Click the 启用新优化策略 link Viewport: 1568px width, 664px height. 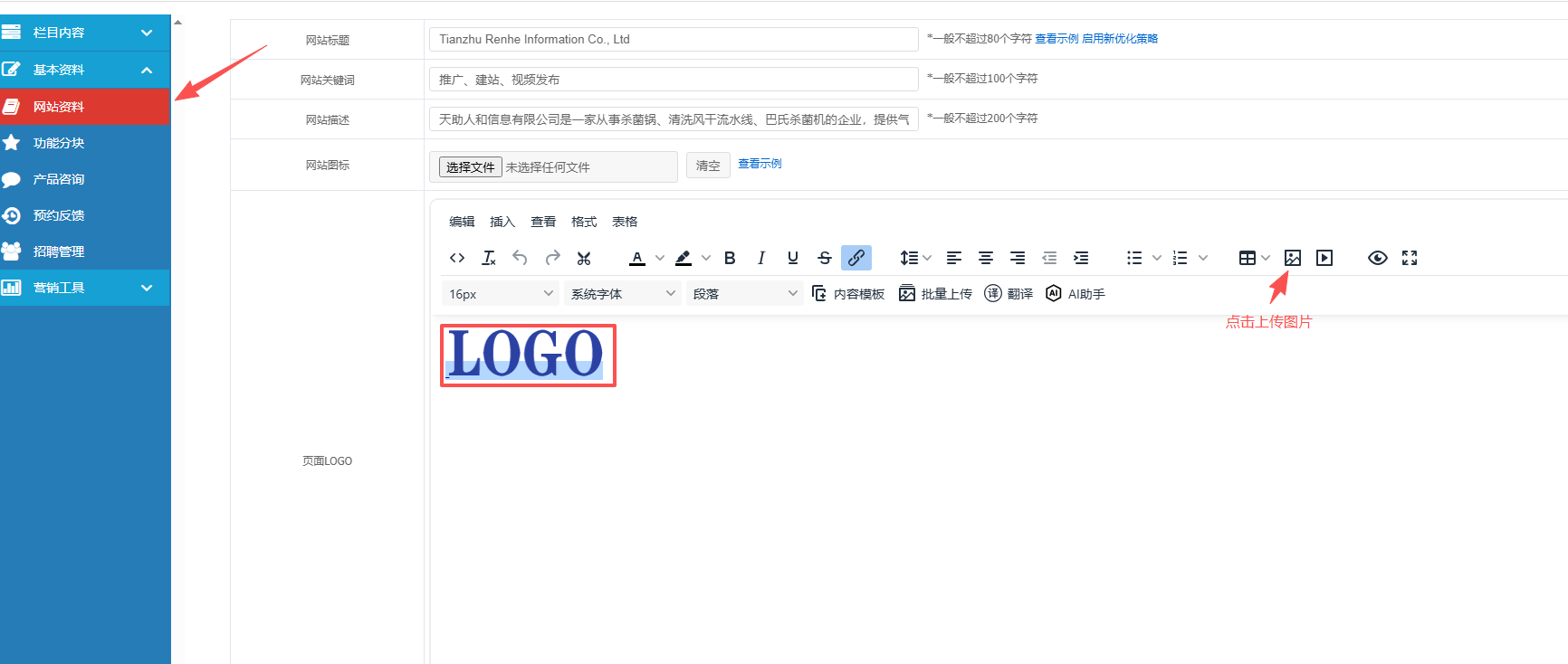coord(1120,39)
